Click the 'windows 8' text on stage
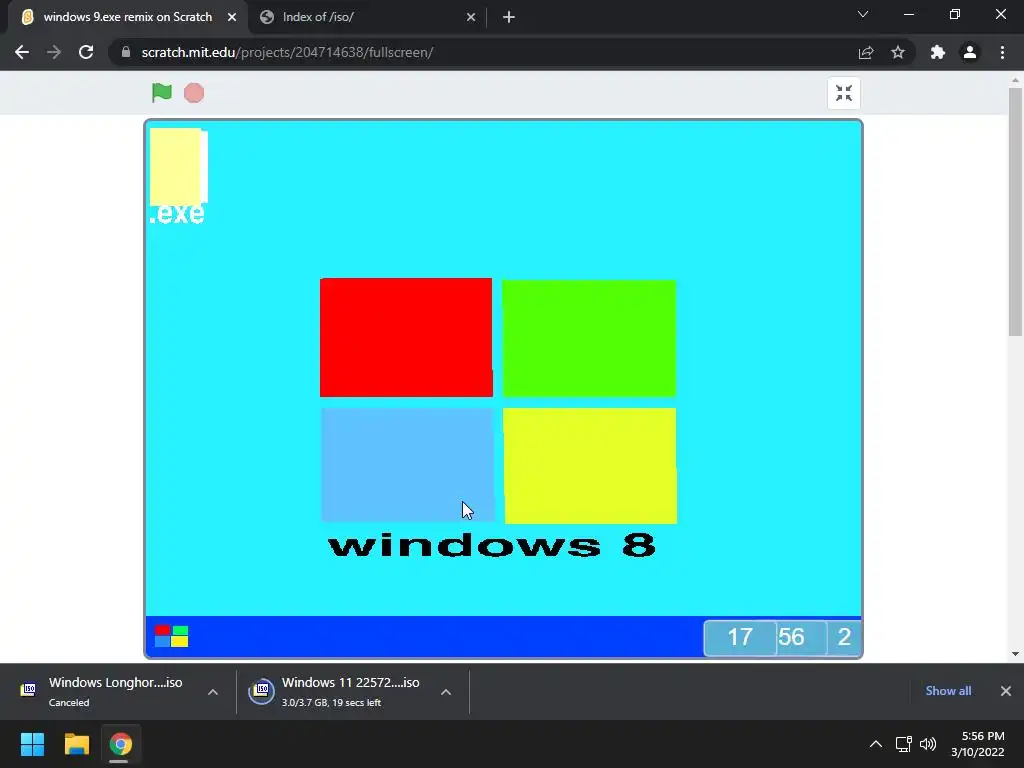The image size is (1024, 768). pos(492,545)
